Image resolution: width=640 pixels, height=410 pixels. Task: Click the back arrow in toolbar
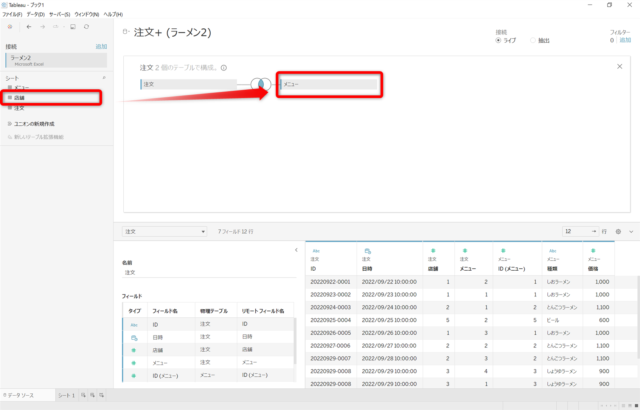(x=29, y=27)
